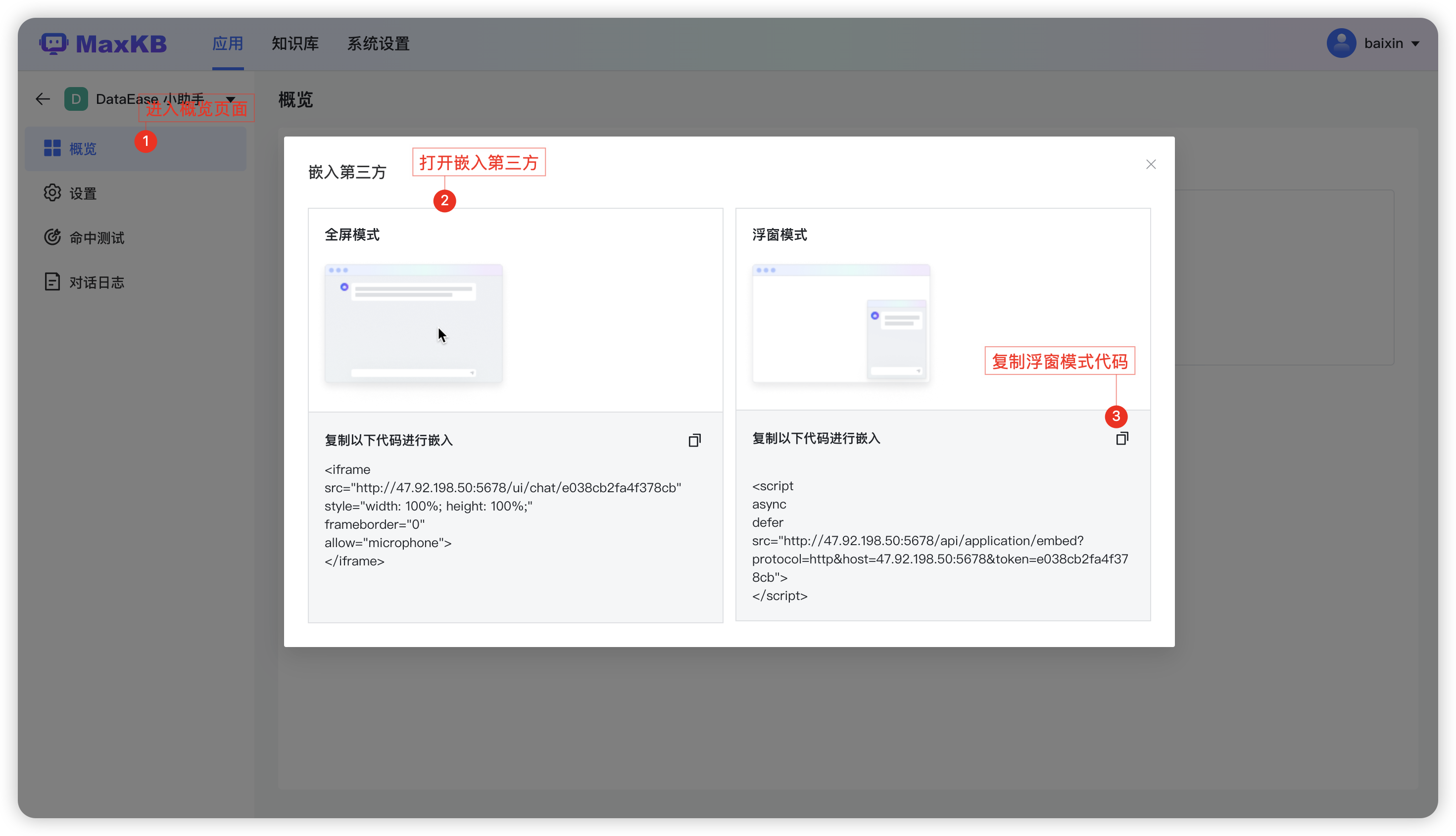
Task: Open the 系统设置 tab
Action: (378, 44)
